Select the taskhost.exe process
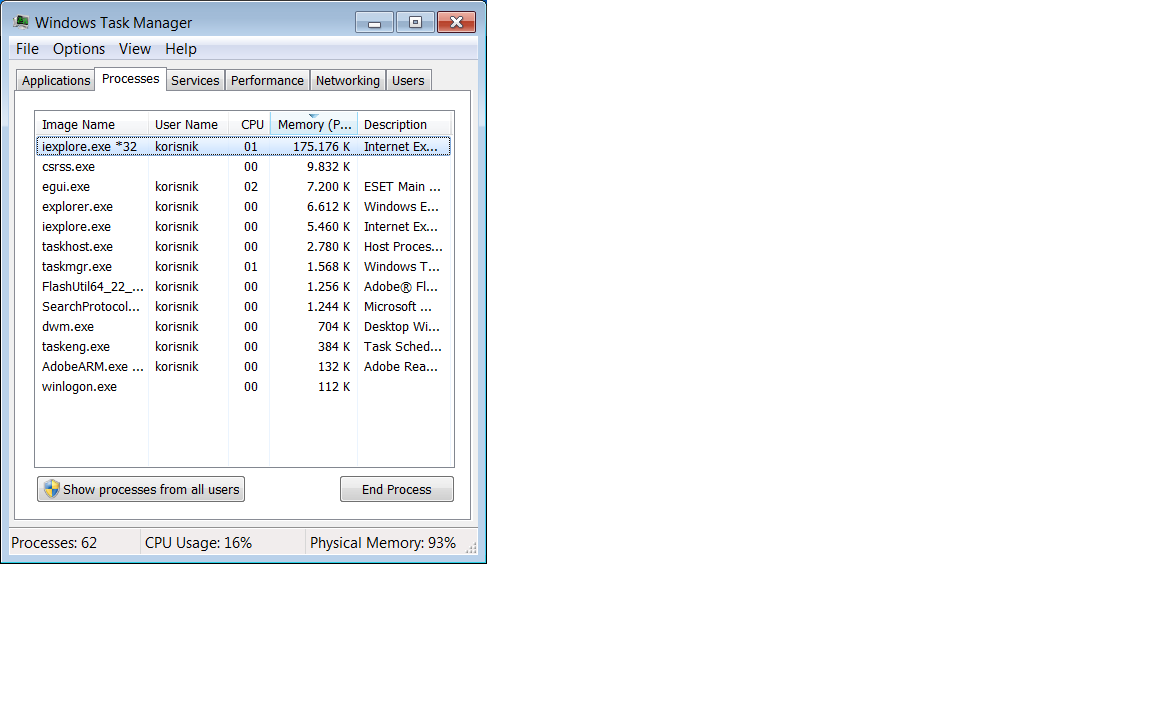 click(243, 247)
